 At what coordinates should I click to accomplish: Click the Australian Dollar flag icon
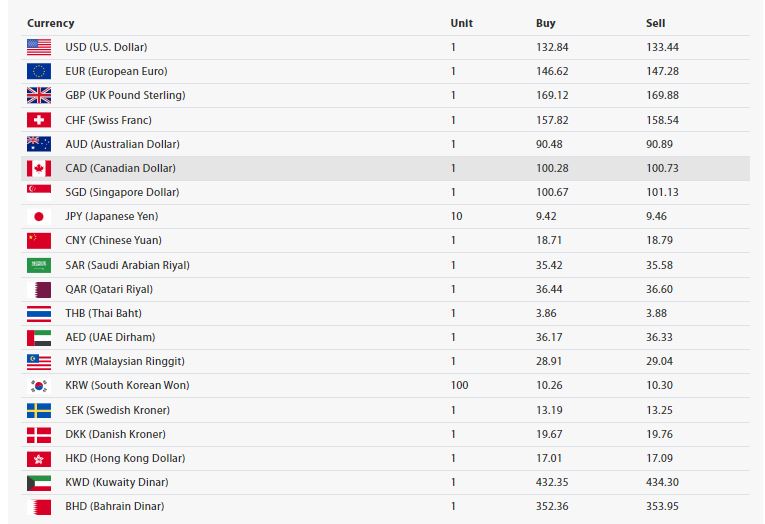[x=39, y=144]
